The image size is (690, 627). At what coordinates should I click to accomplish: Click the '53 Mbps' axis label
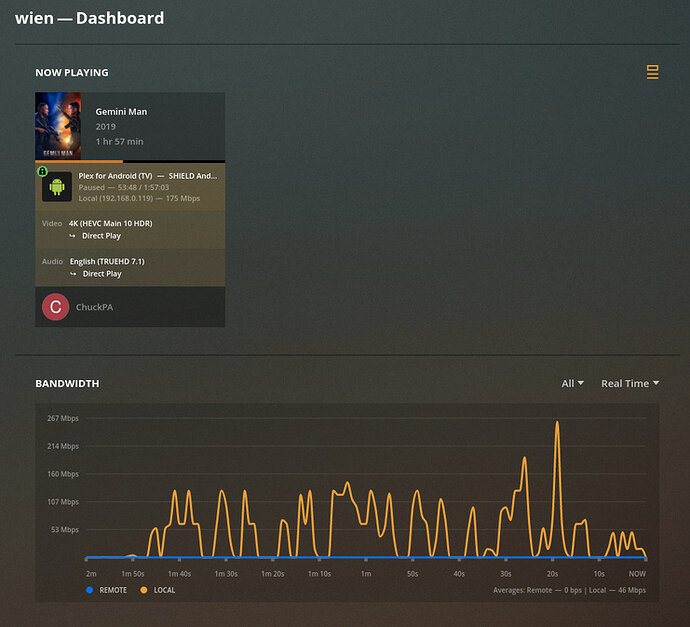65,529
